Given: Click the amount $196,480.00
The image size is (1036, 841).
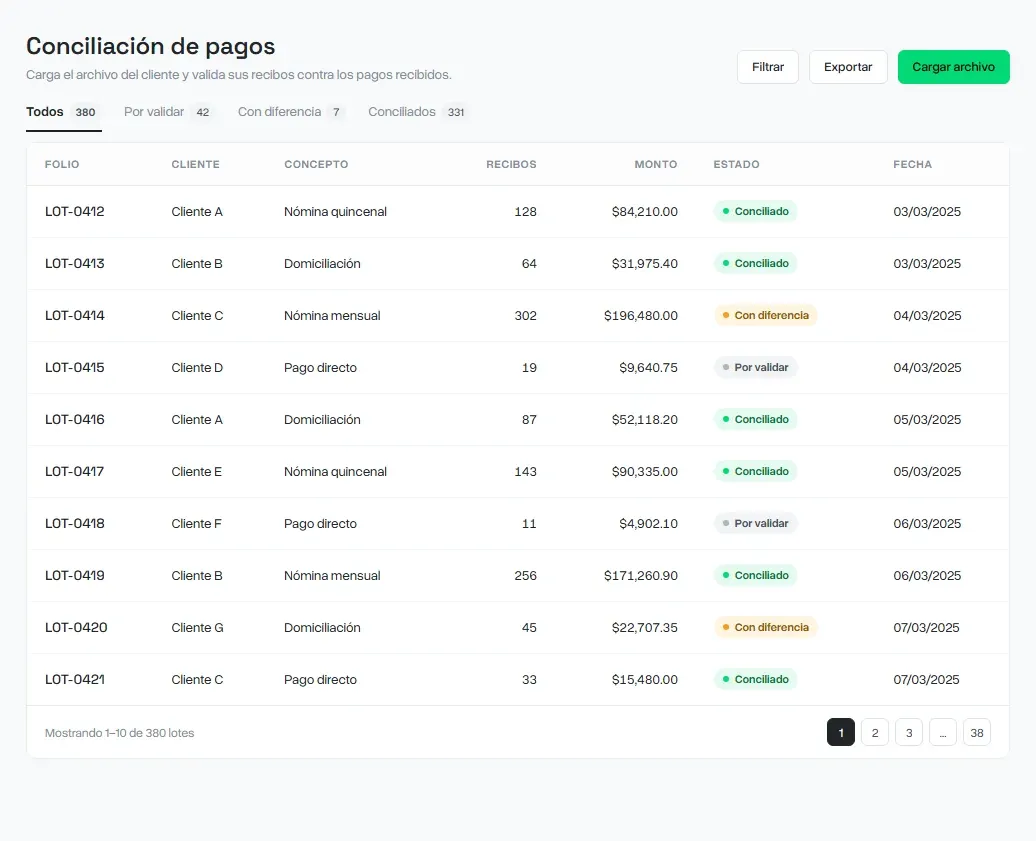Looking at the screenshot, I should click(640, 316).
